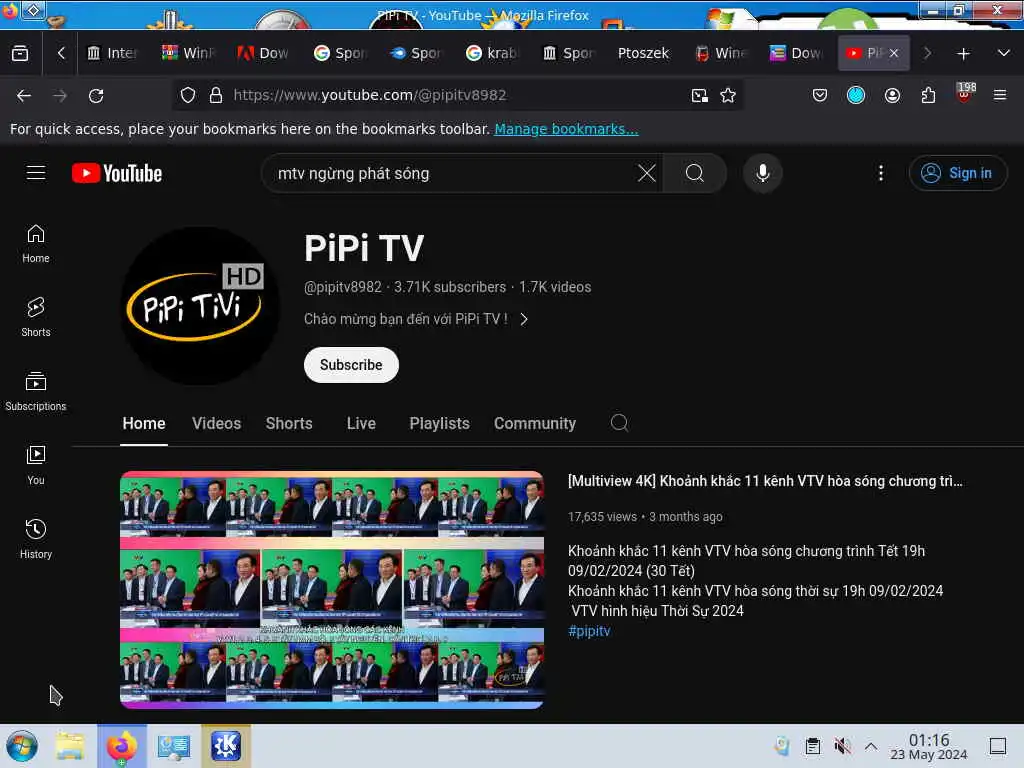Search within the PiPi TV channel
The image size is (1024, 768).
pyautogui.click(x=619, y=423)
